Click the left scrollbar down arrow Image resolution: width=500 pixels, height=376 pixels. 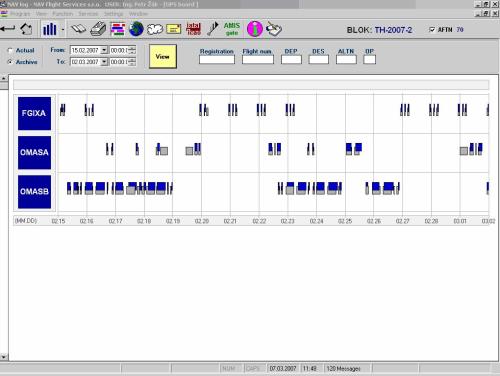coord(4,357)
